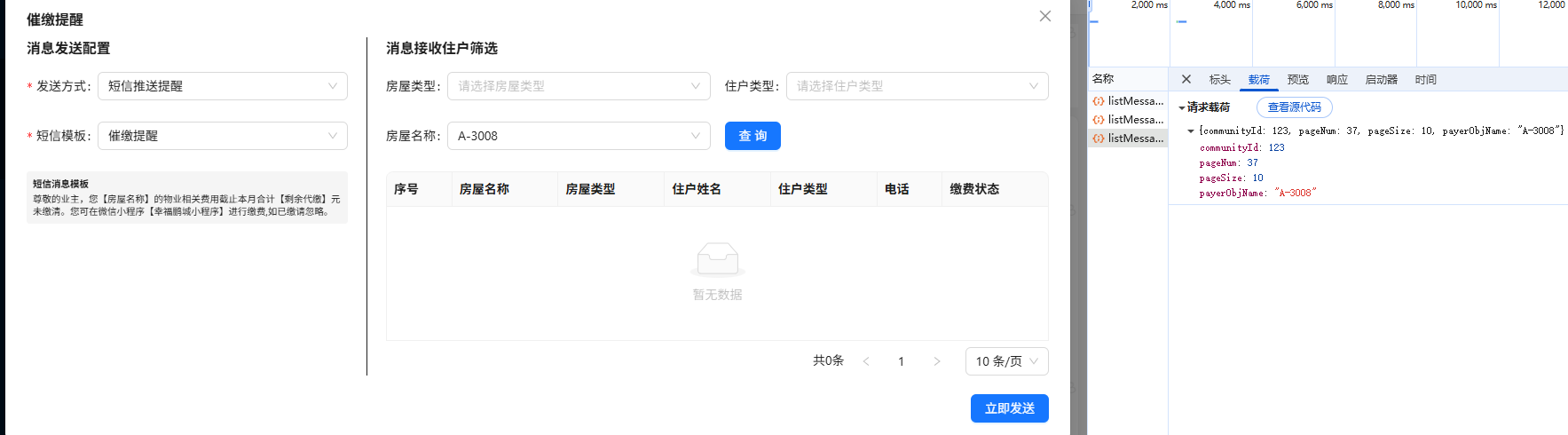The width and height of the screenshot is (1568, 435).
Task: Switch to the 标头 tab
Action: [1219, 79]
